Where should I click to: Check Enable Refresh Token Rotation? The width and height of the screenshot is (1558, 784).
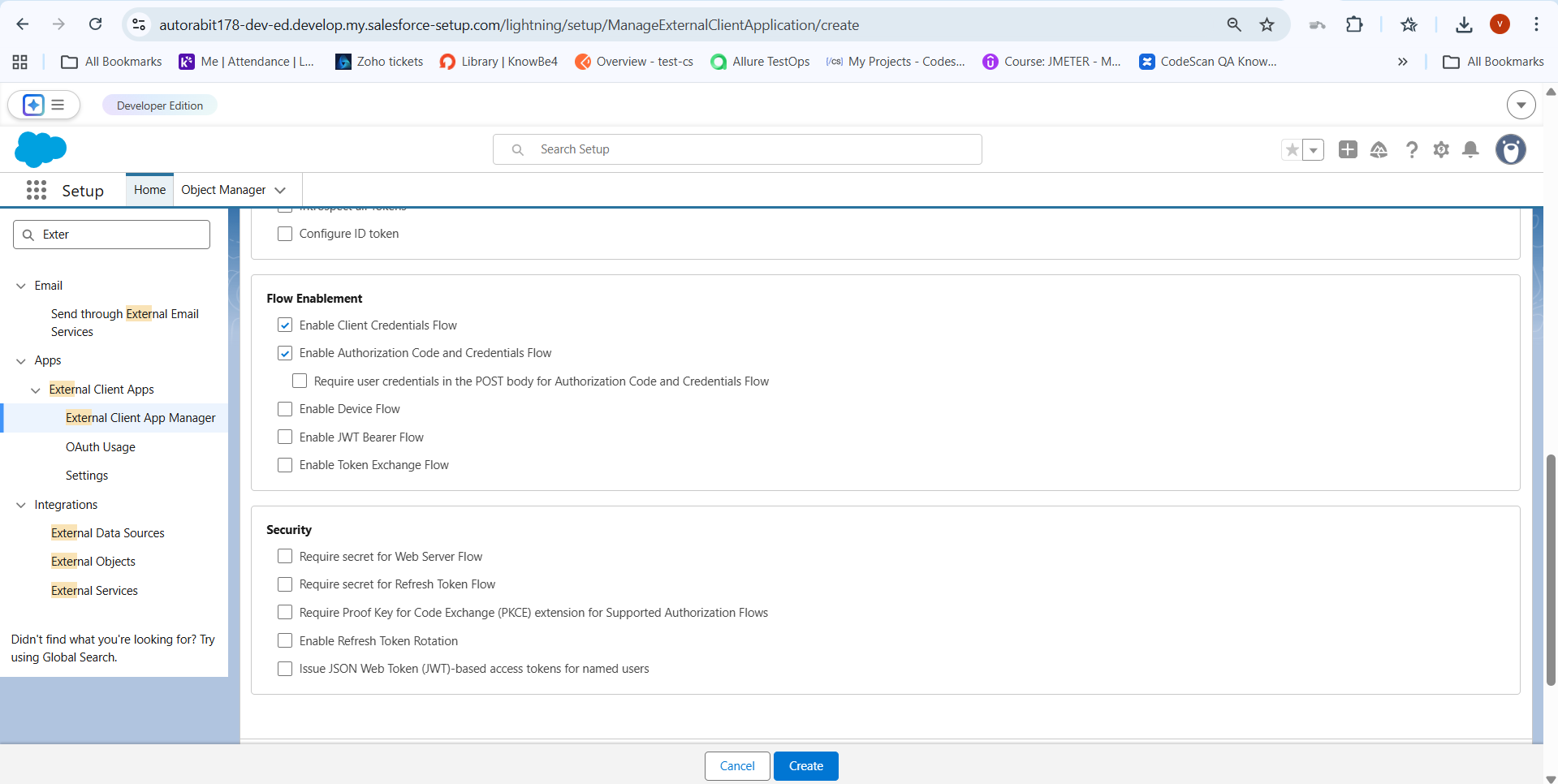(x=285, y=641)
